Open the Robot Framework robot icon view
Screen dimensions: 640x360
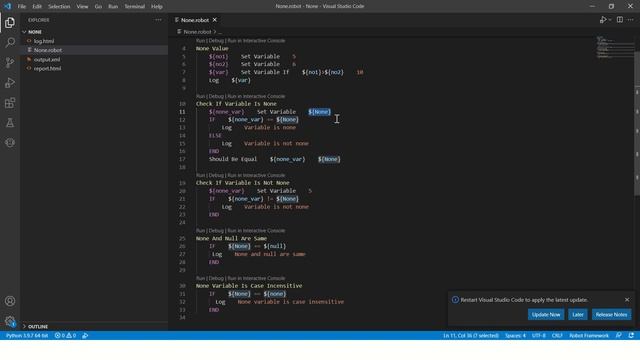coord(10,142)
